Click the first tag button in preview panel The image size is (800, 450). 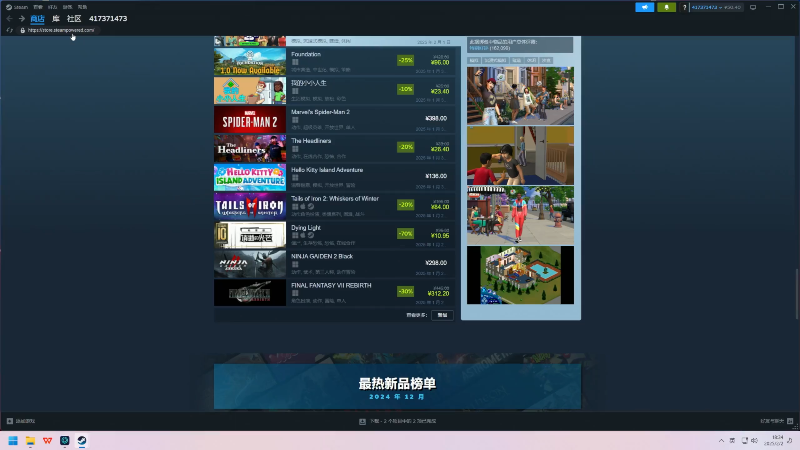pyautogui.click(x=474, y=60)
